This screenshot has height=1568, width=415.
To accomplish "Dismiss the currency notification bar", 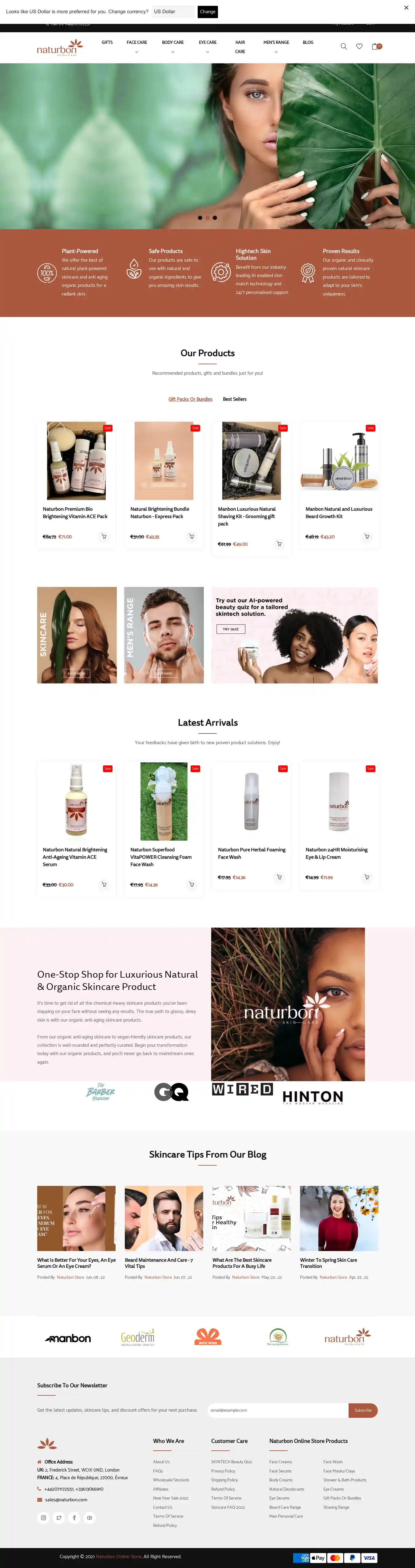I will point(406,8).
